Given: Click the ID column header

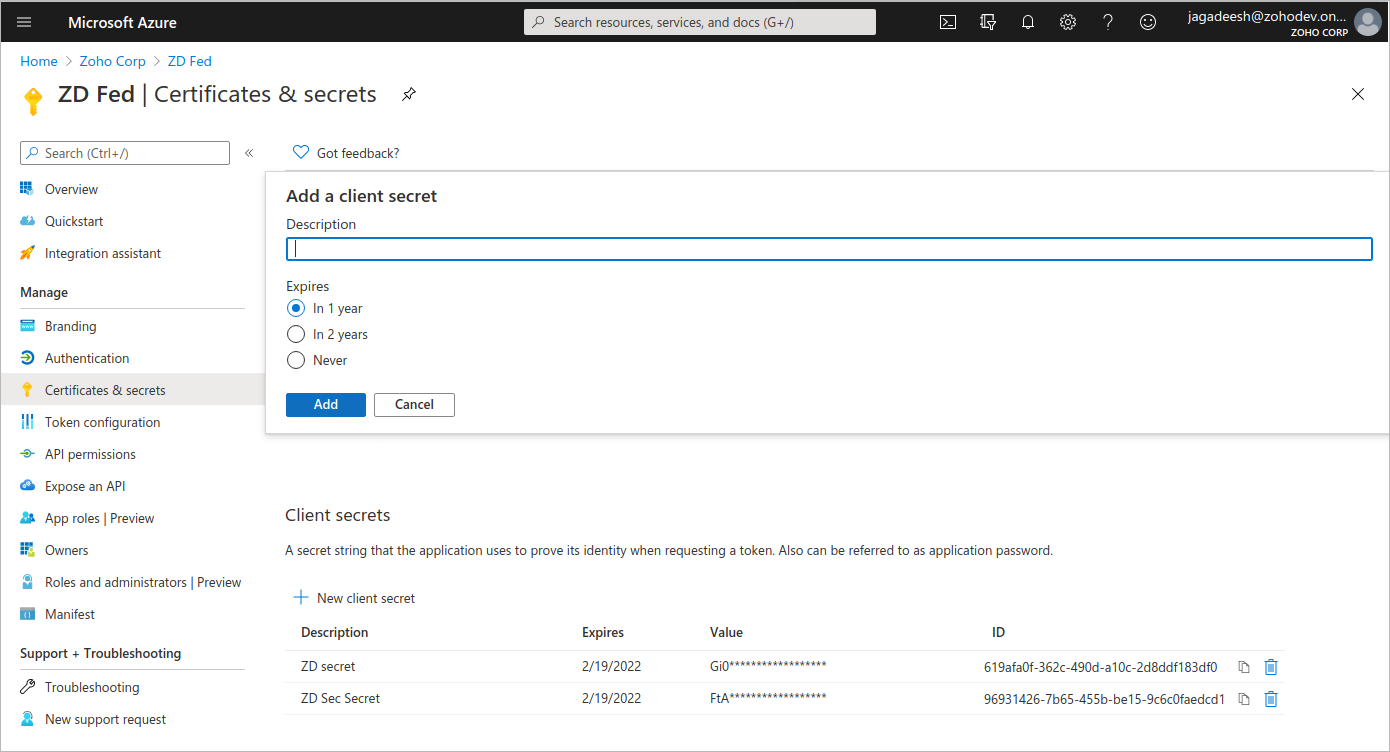Looking at the screenshot, I should click(998, 632).
